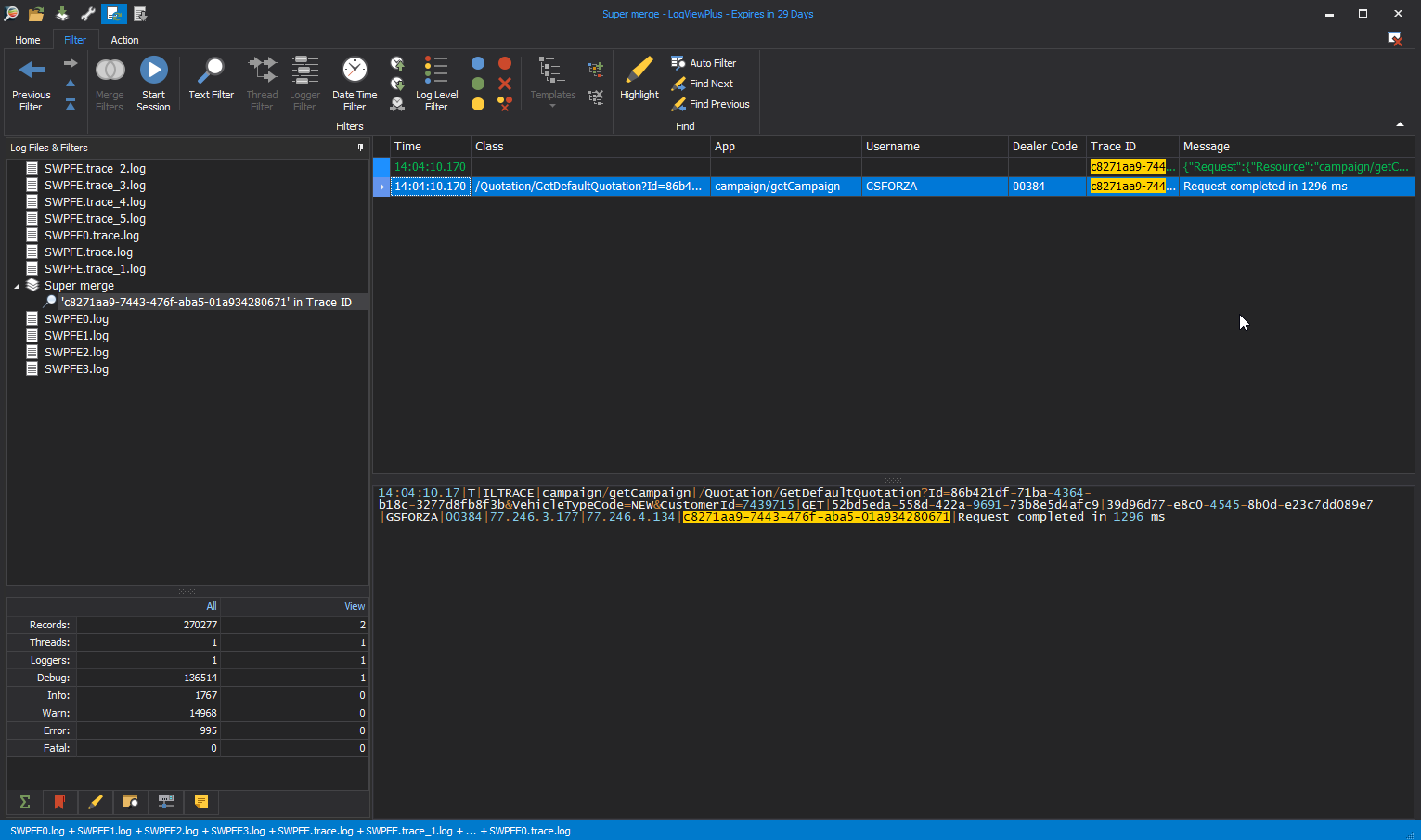The image size is (1421, 840).
Task: Click the green sigma statistics icon
Action: (25, 802)
